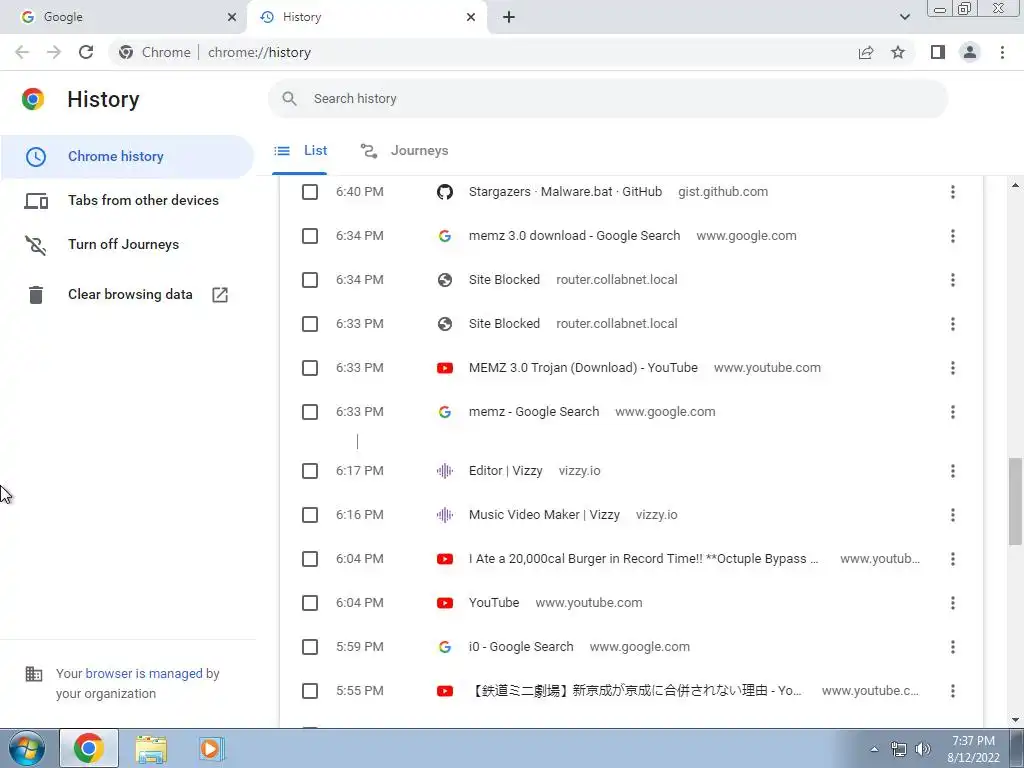Tick the 6:33 PM Site Blocked checkbox
This screenshot has height=768, width=1024.
(310, 324)
